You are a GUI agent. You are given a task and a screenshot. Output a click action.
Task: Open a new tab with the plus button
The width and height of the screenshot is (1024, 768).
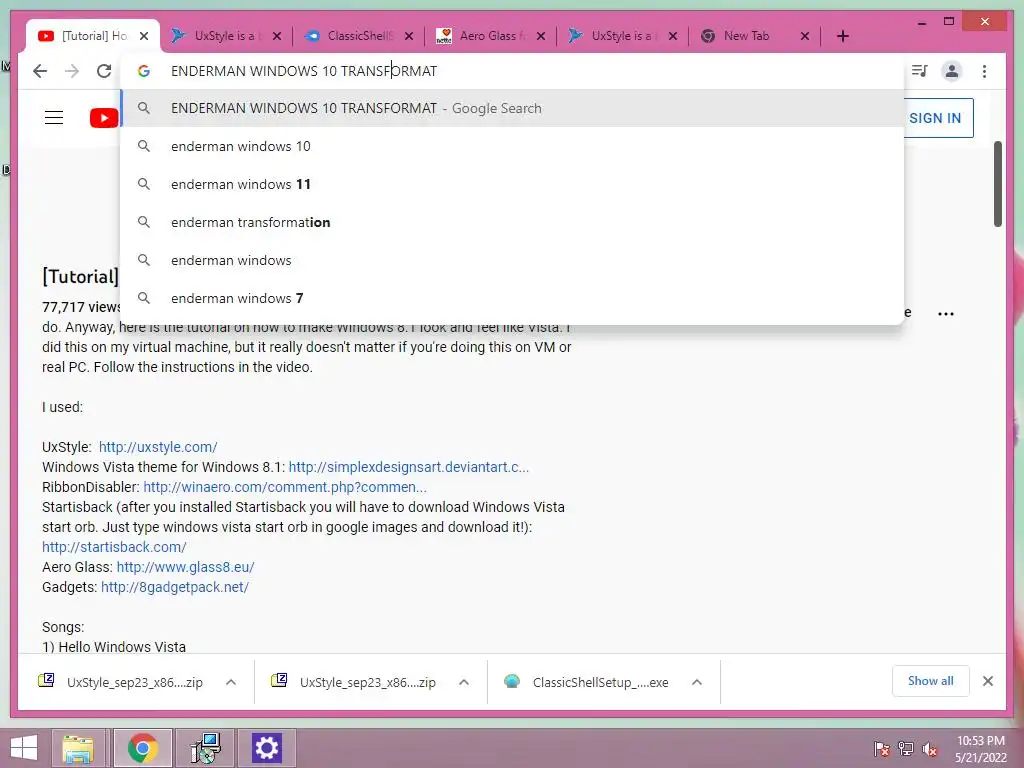843,36
